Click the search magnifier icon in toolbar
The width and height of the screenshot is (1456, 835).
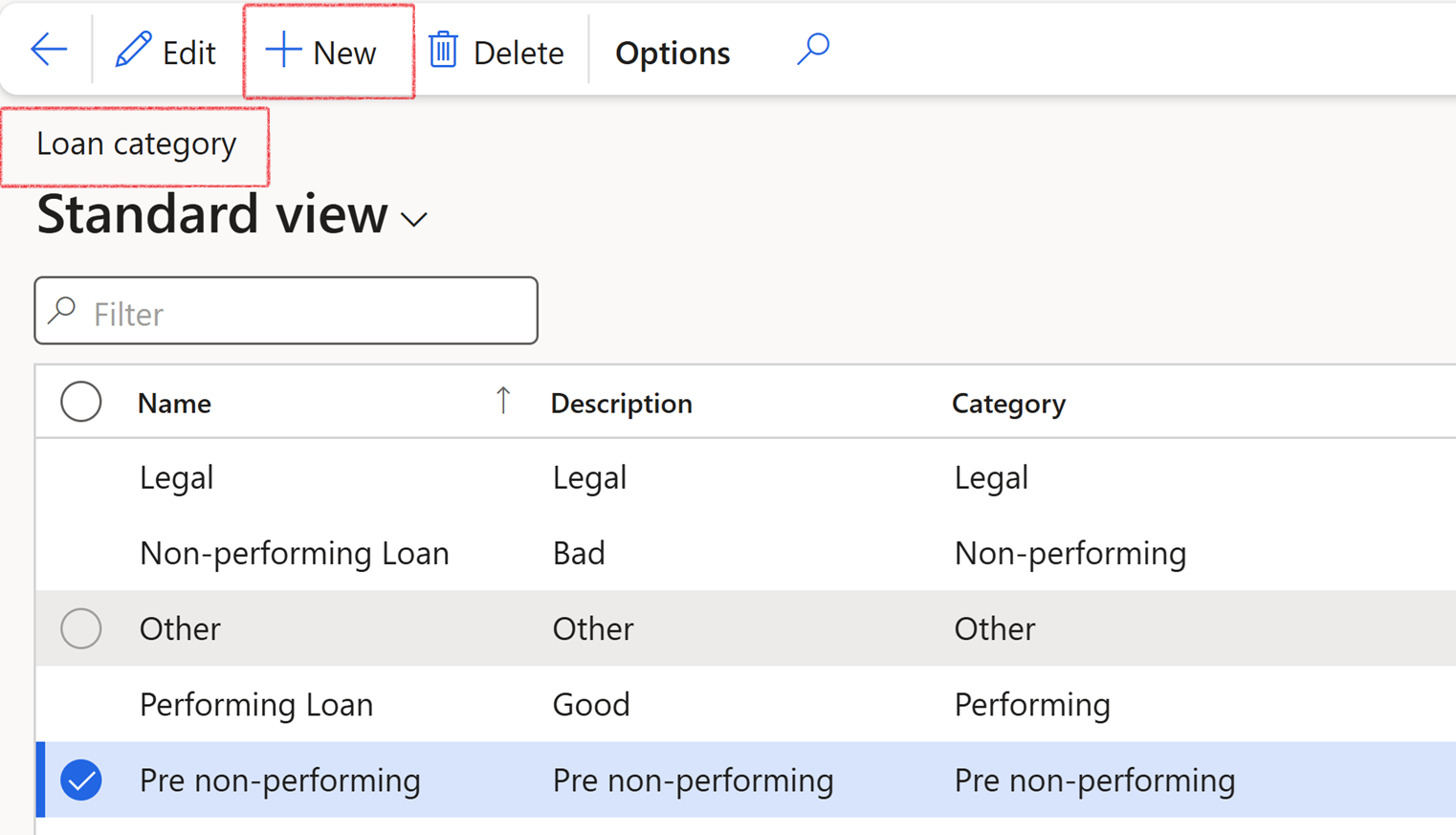tap(813, 49)
